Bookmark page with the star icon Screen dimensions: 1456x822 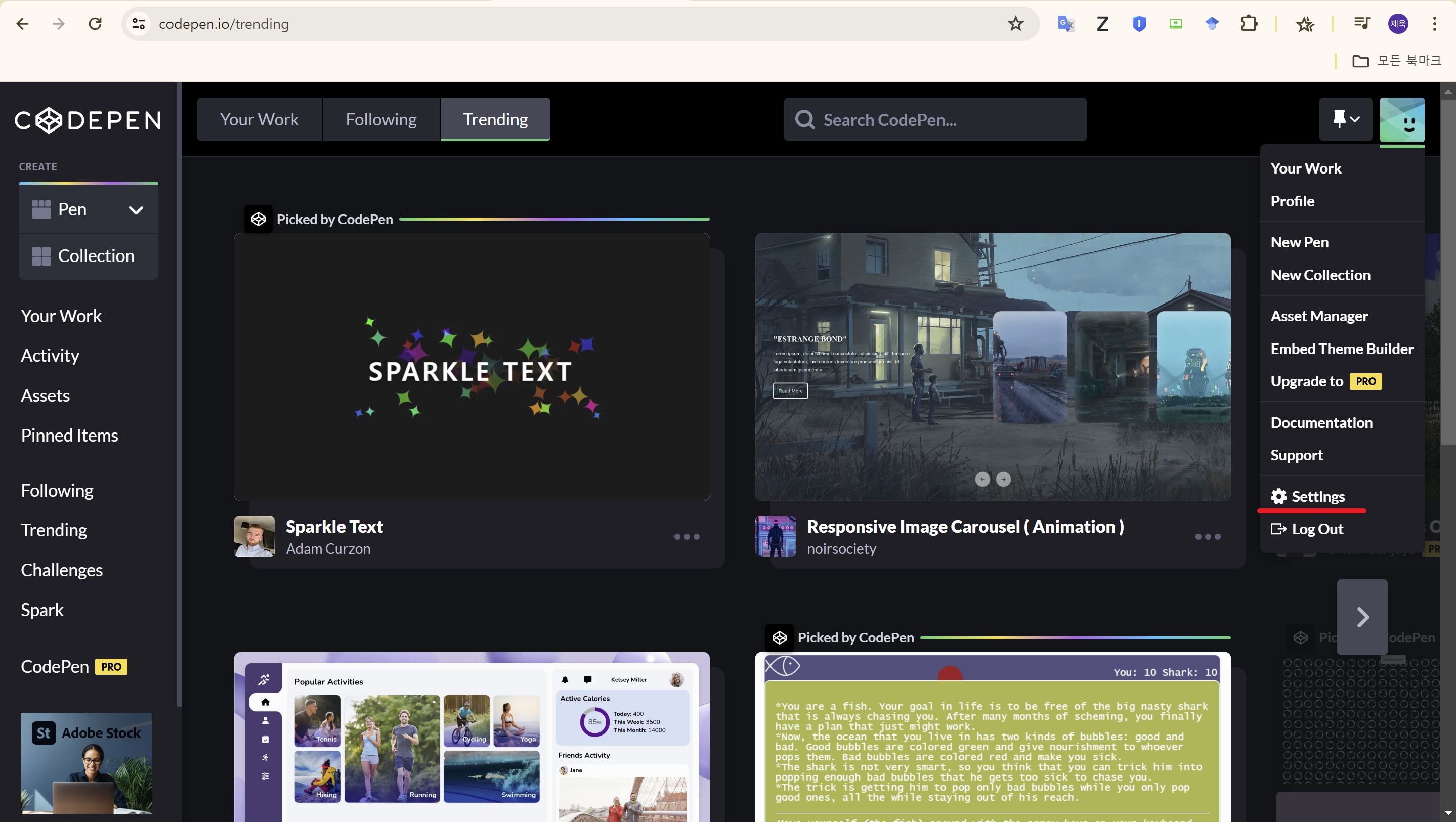[1016, 24]
